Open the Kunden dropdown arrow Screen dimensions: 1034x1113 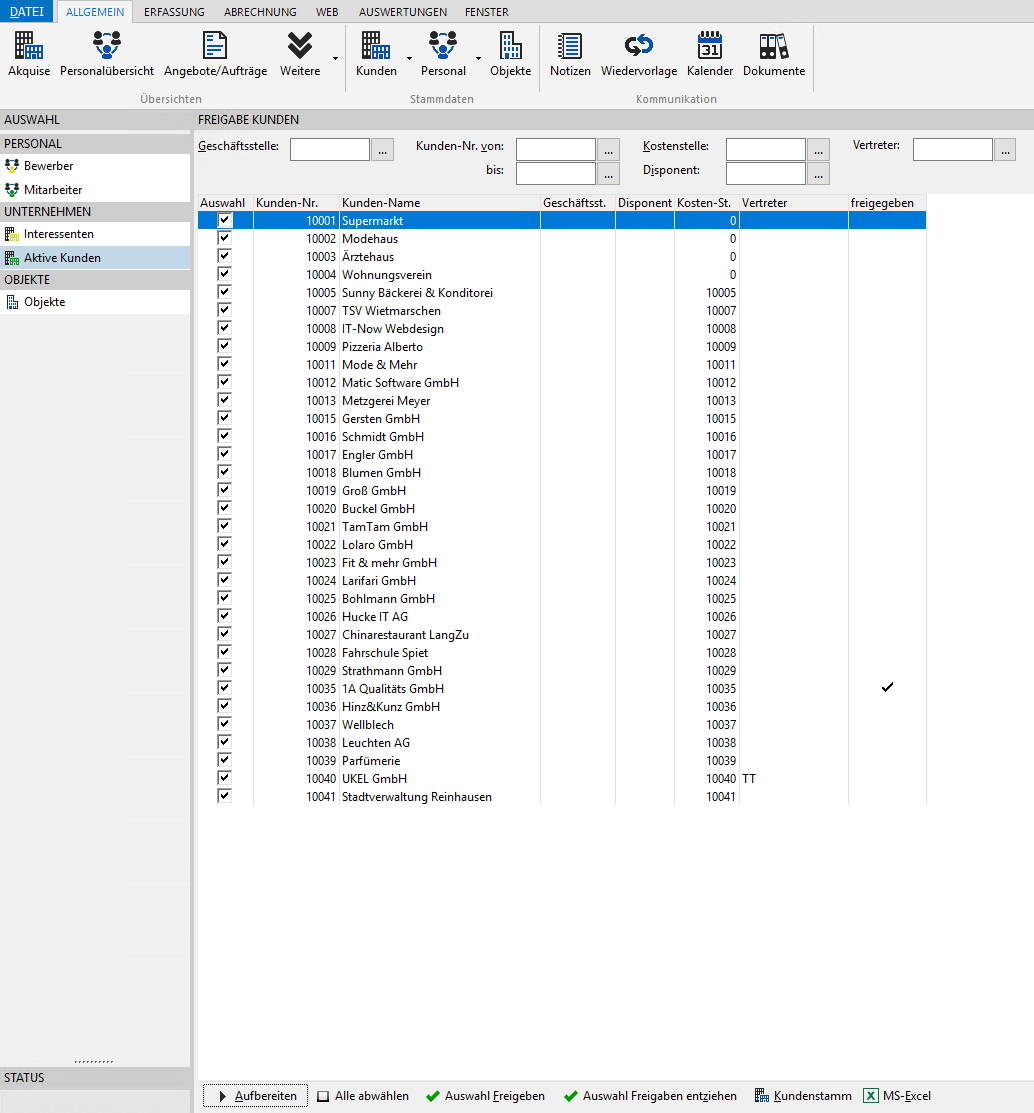click(409, 58)
